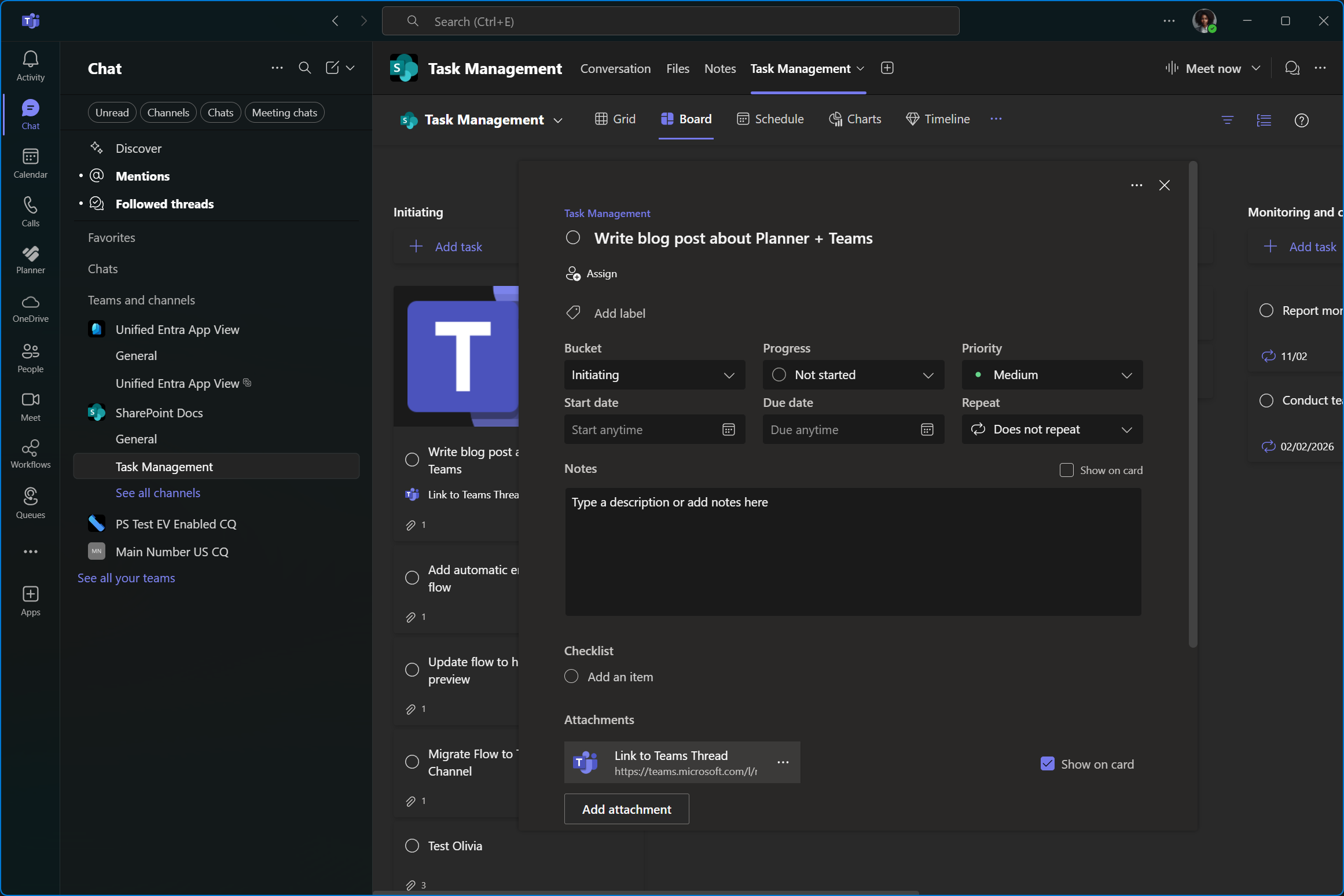Open the People icon
This screenshot has width=1344, height=896.
pos(30,351)
